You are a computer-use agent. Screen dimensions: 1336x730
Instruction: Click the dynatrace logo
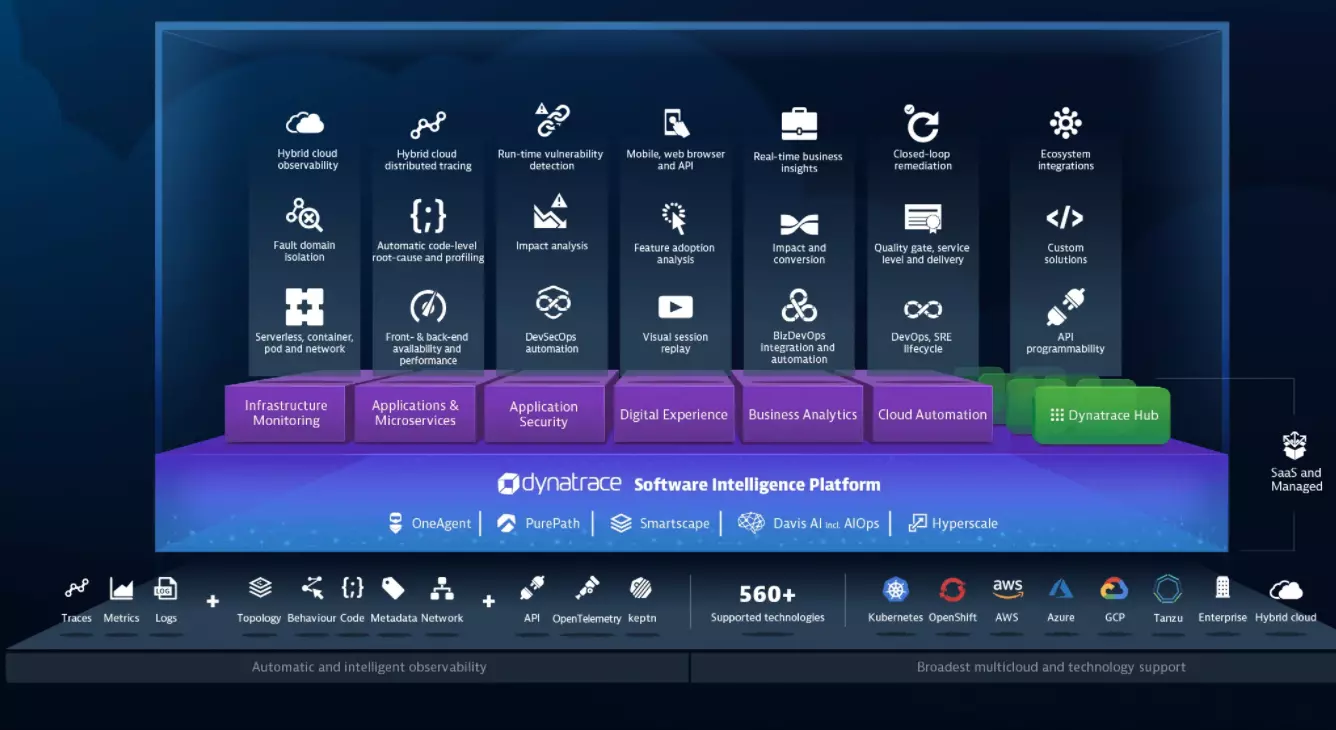click(560, 484)
